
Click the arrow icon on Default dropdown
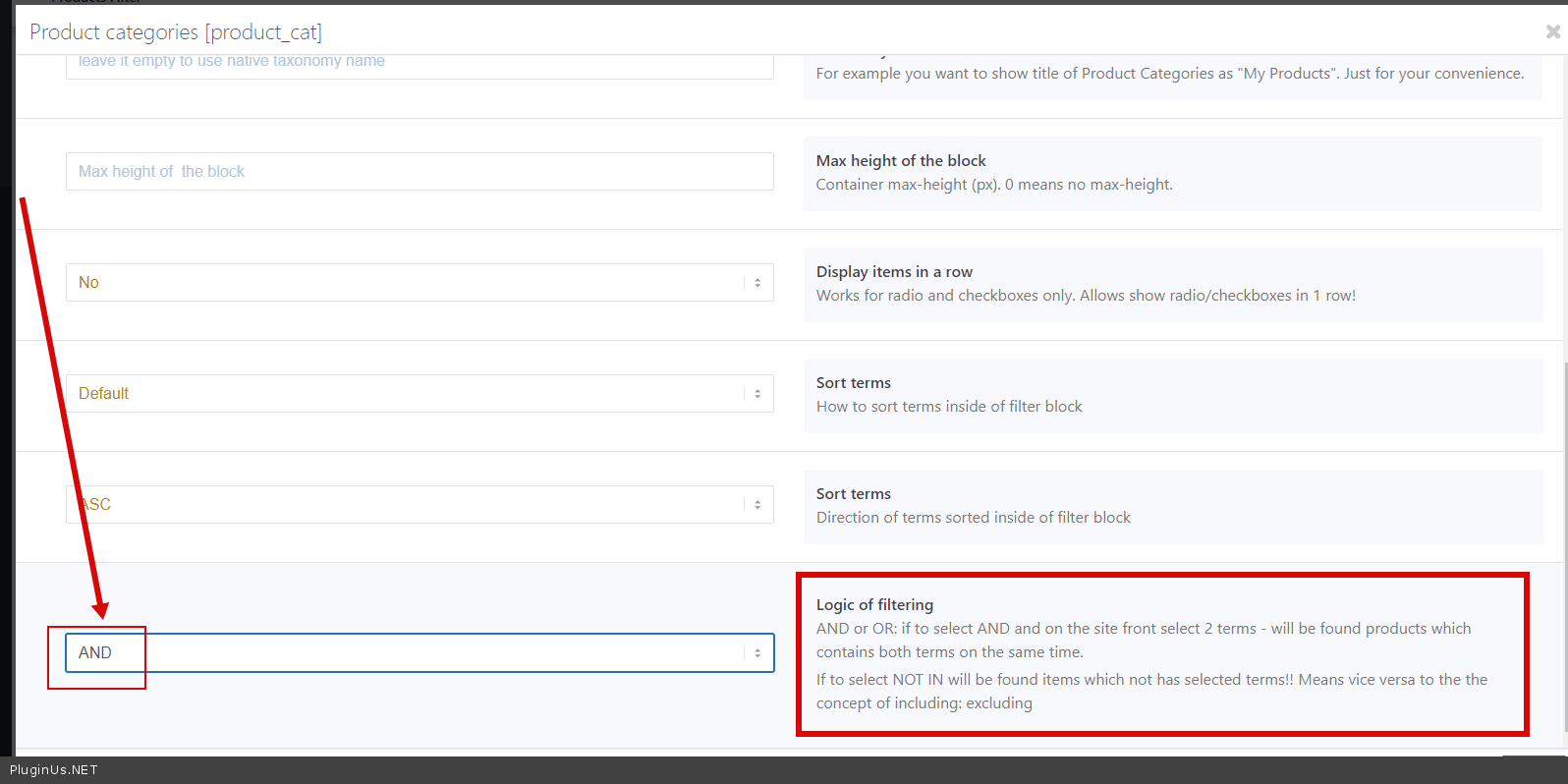coord(757,394)
